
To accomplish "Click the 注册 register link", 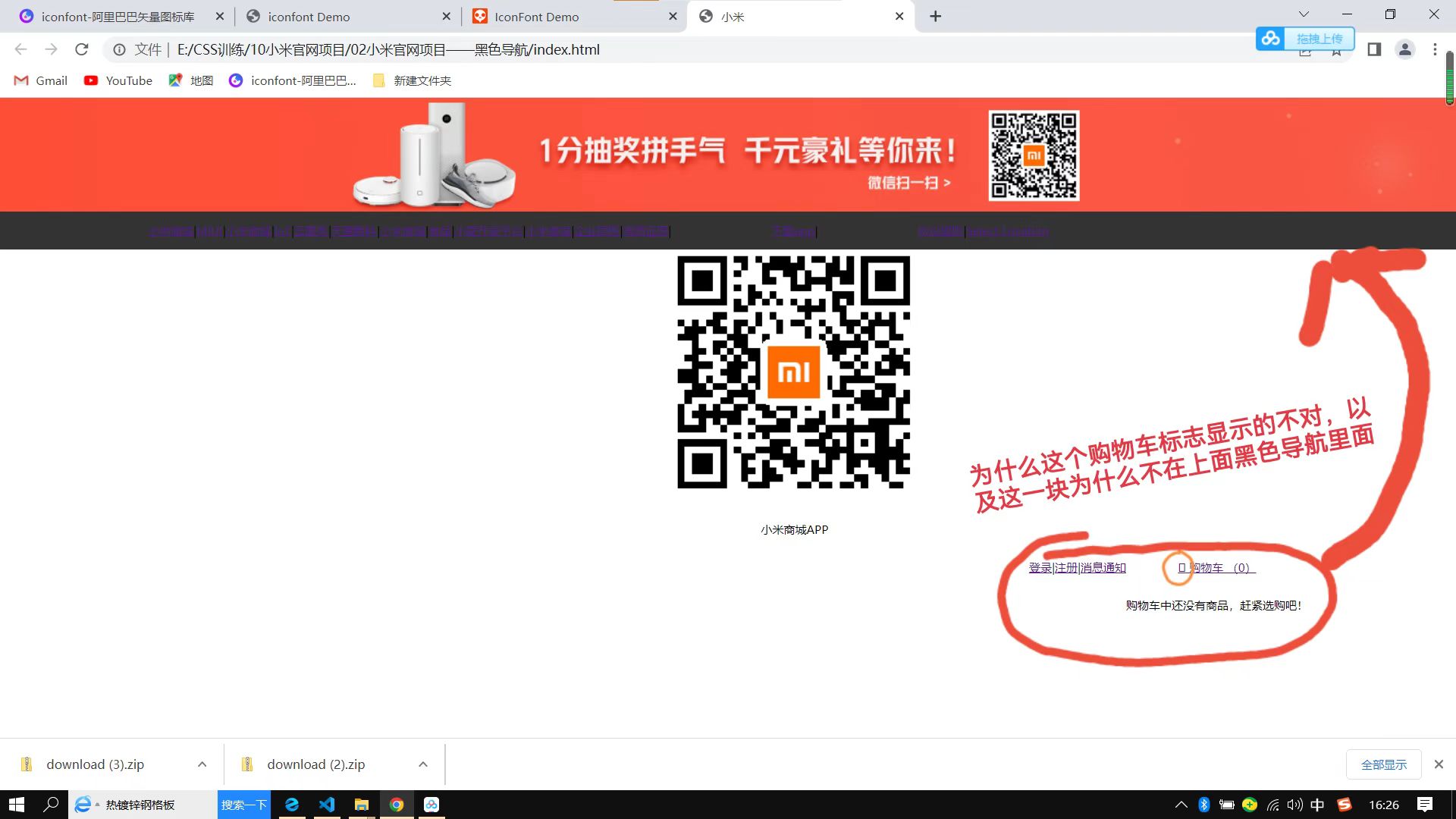I will click(x=1066, y=567).
